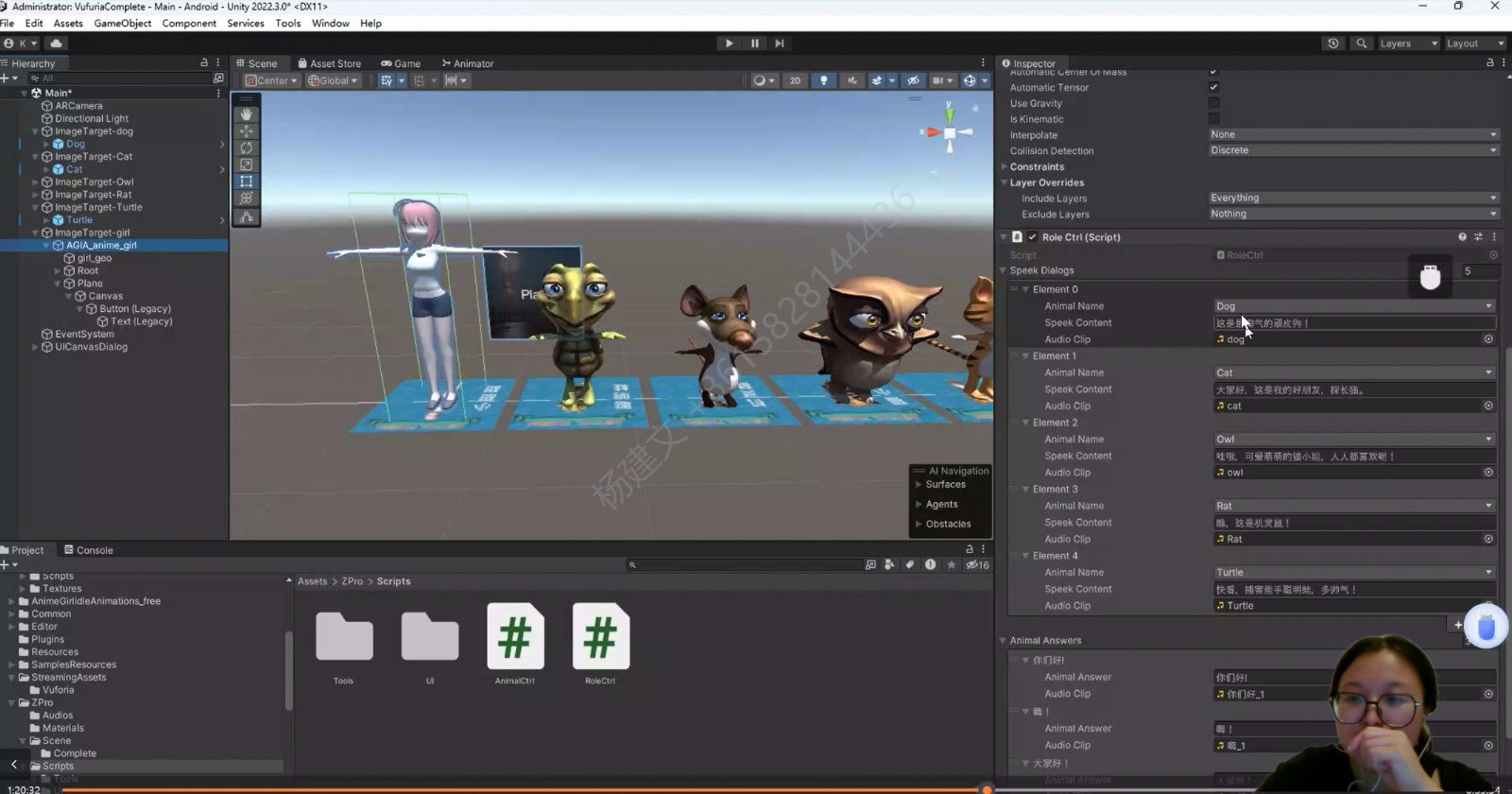Expand ImageTarget-Owl in Hierarchy
This screenshot has width=1512, height=794.
(x=36, y=182)
